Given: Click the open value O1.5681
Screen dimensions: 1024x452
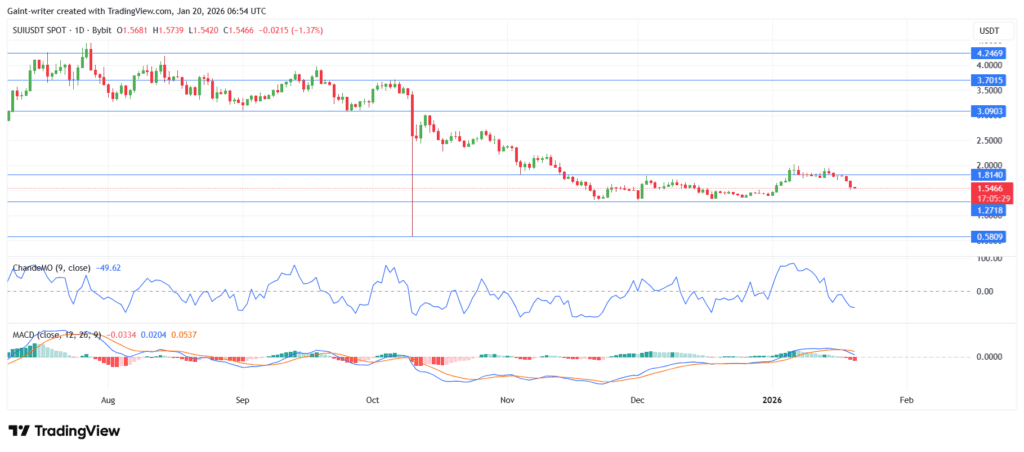Looking at the screenshot, I should (x=133, y=31).
